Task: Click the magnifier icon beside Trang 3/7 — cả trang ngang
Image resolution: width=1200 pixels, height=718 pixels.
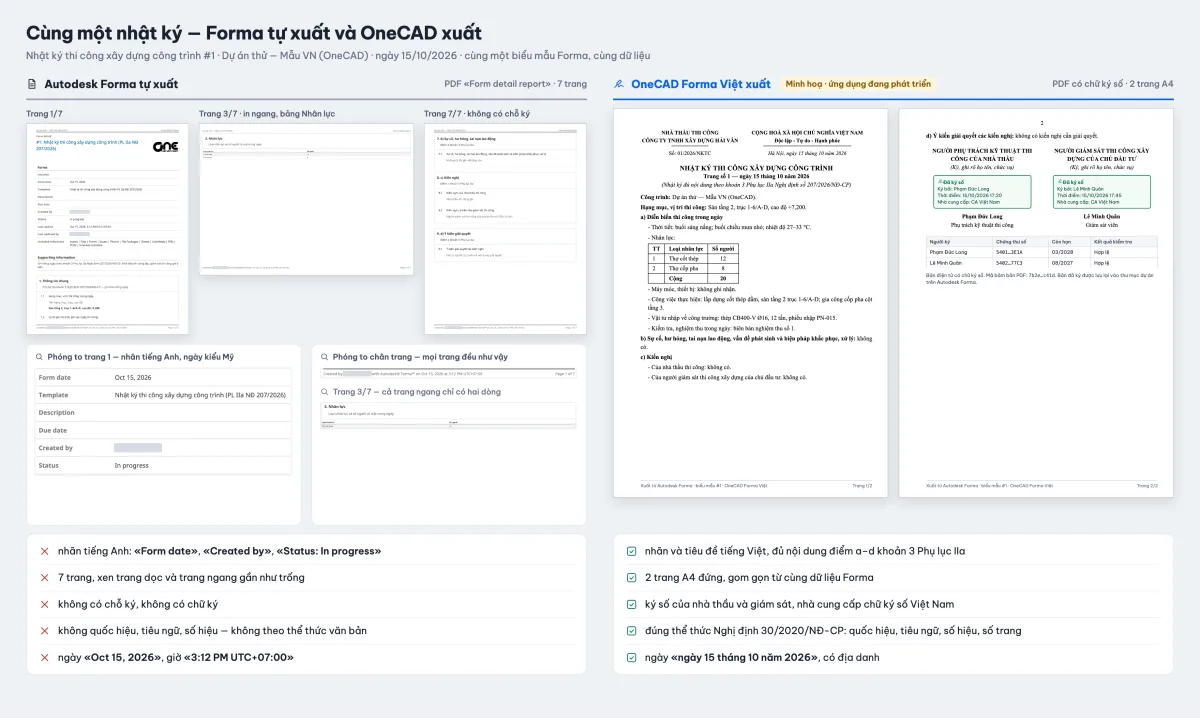Action: tap(324, 392)
